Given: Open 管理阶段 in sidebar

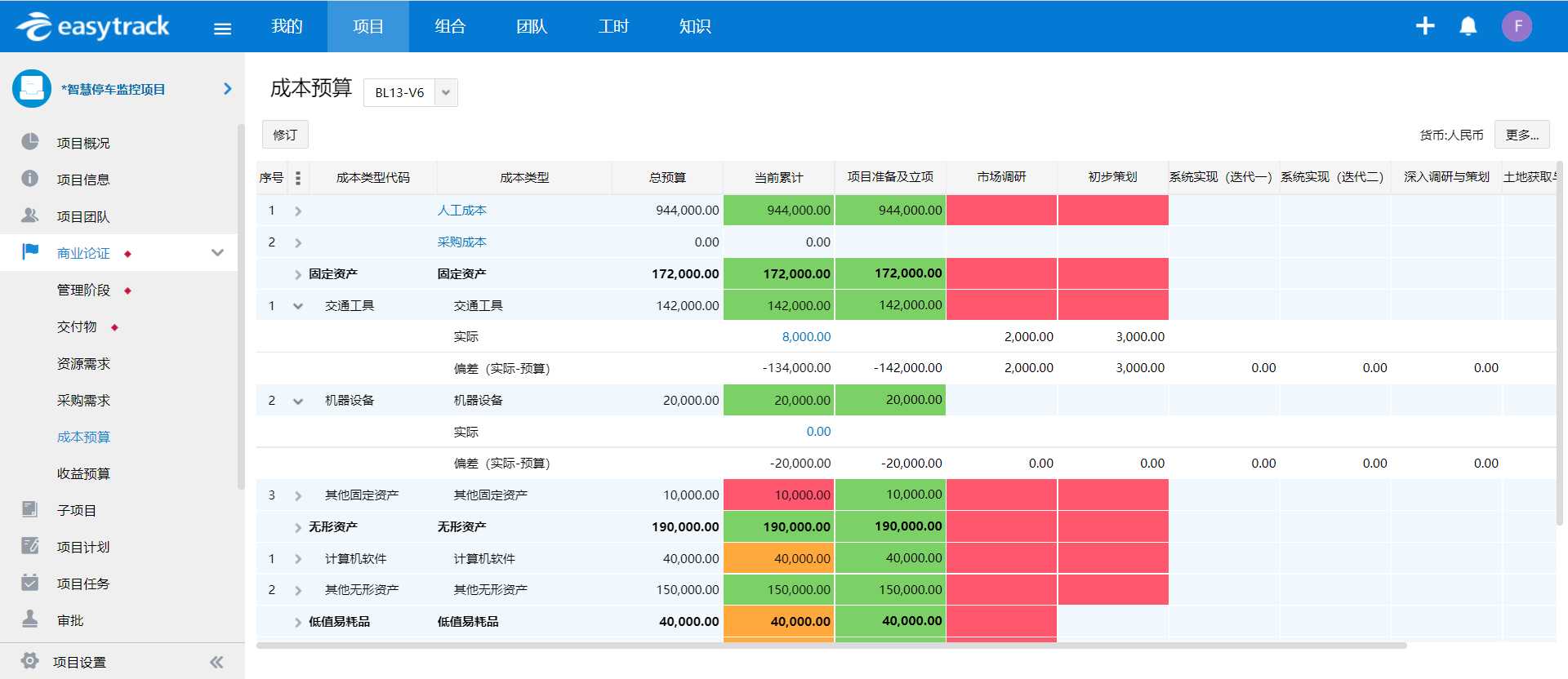Looking at the screenshot, I should [x=83, y=290].
